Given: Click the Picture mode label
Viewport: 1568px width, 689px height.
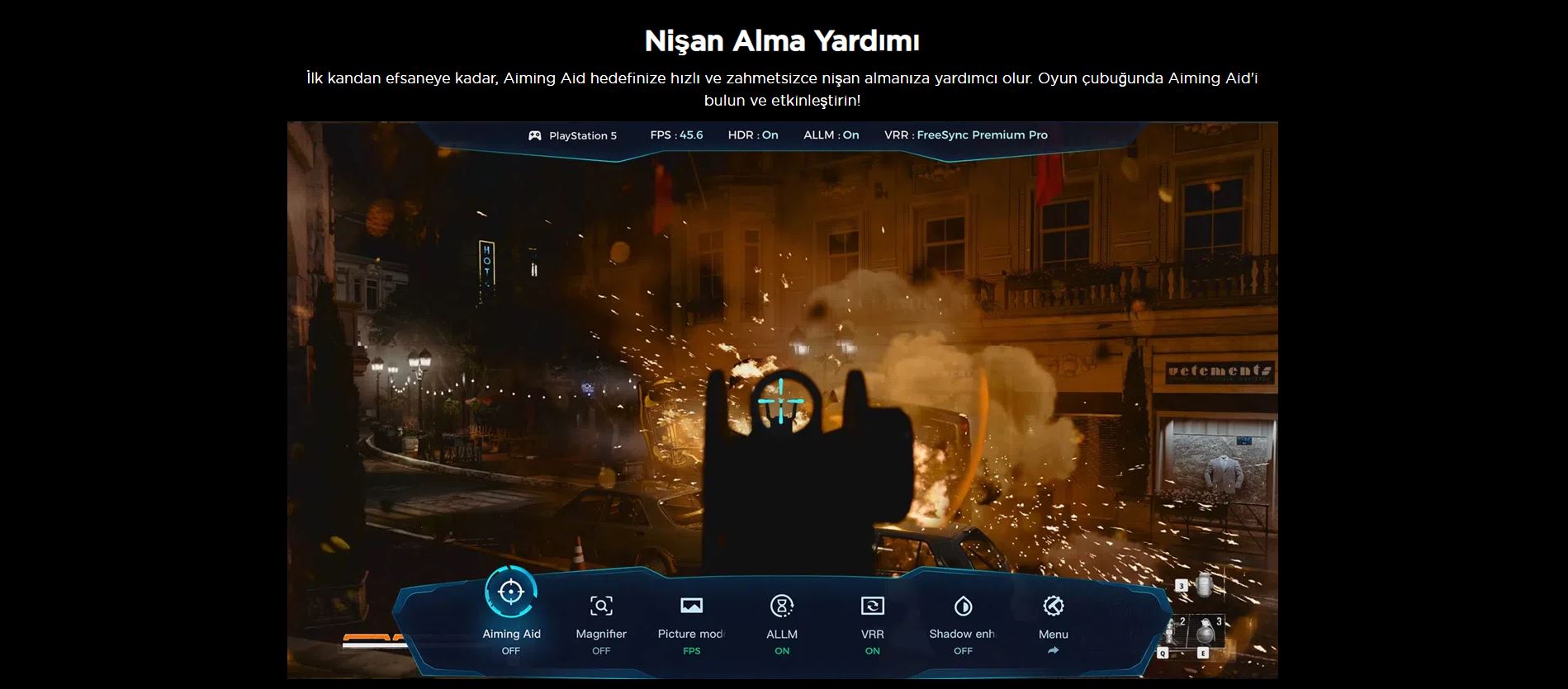Looking at the screenshot, I should click(691, 634).
